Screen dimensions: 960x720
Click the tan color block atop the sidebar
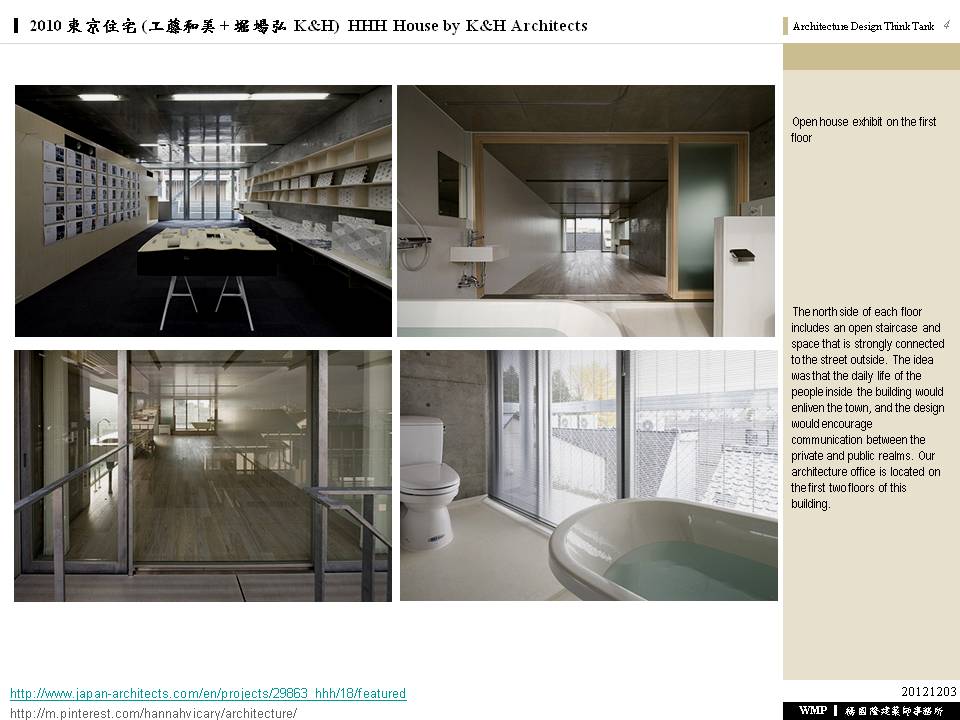pyautogui.click(x=870, y=56)
